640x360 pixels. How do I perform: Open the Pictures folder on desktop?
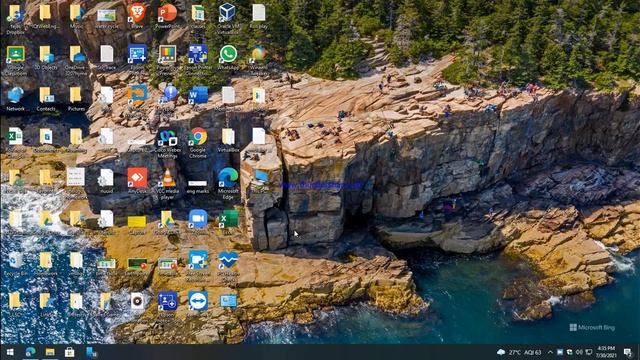click(x=76, y=99)
